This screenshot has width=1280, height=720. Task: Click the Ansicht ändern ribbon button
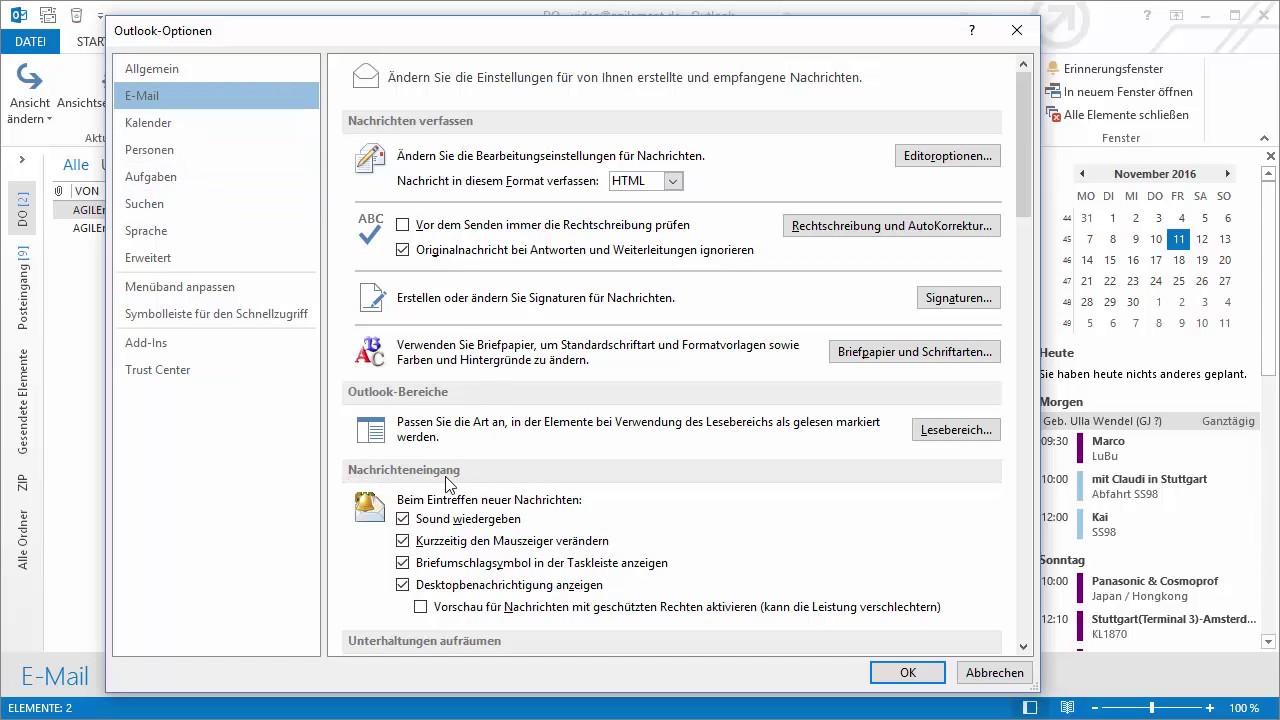pyautogui.click(x=29, y=95)
